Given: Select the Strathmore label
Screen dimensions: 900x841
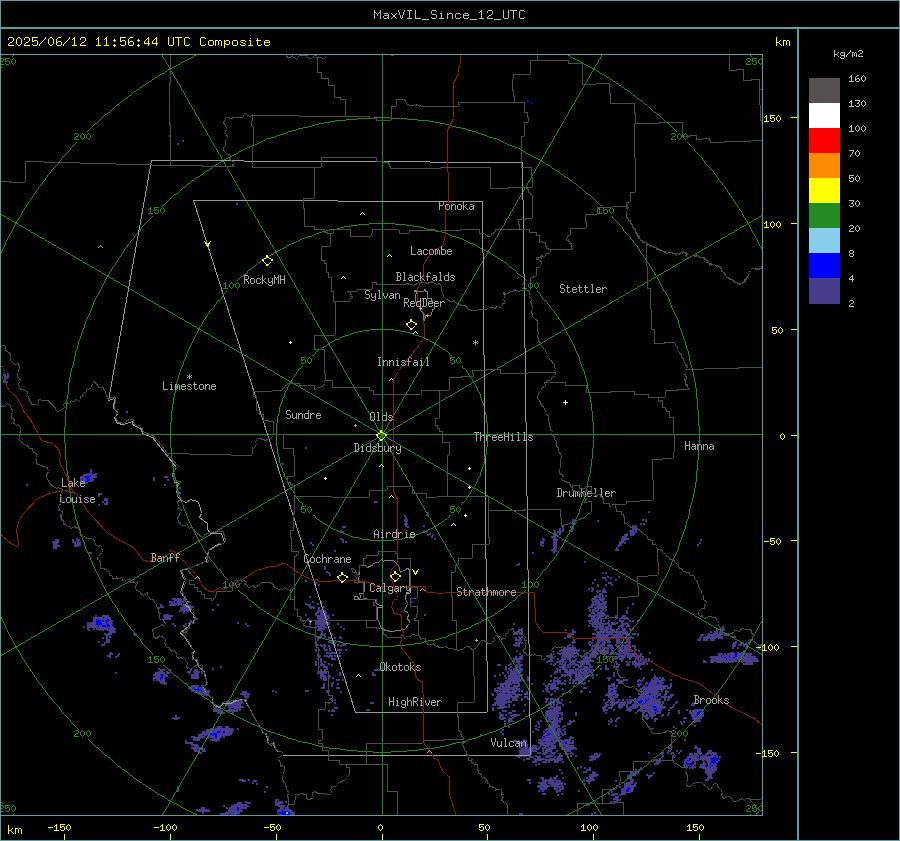Looking at the screenshot, I should click(x=486, y=592).
